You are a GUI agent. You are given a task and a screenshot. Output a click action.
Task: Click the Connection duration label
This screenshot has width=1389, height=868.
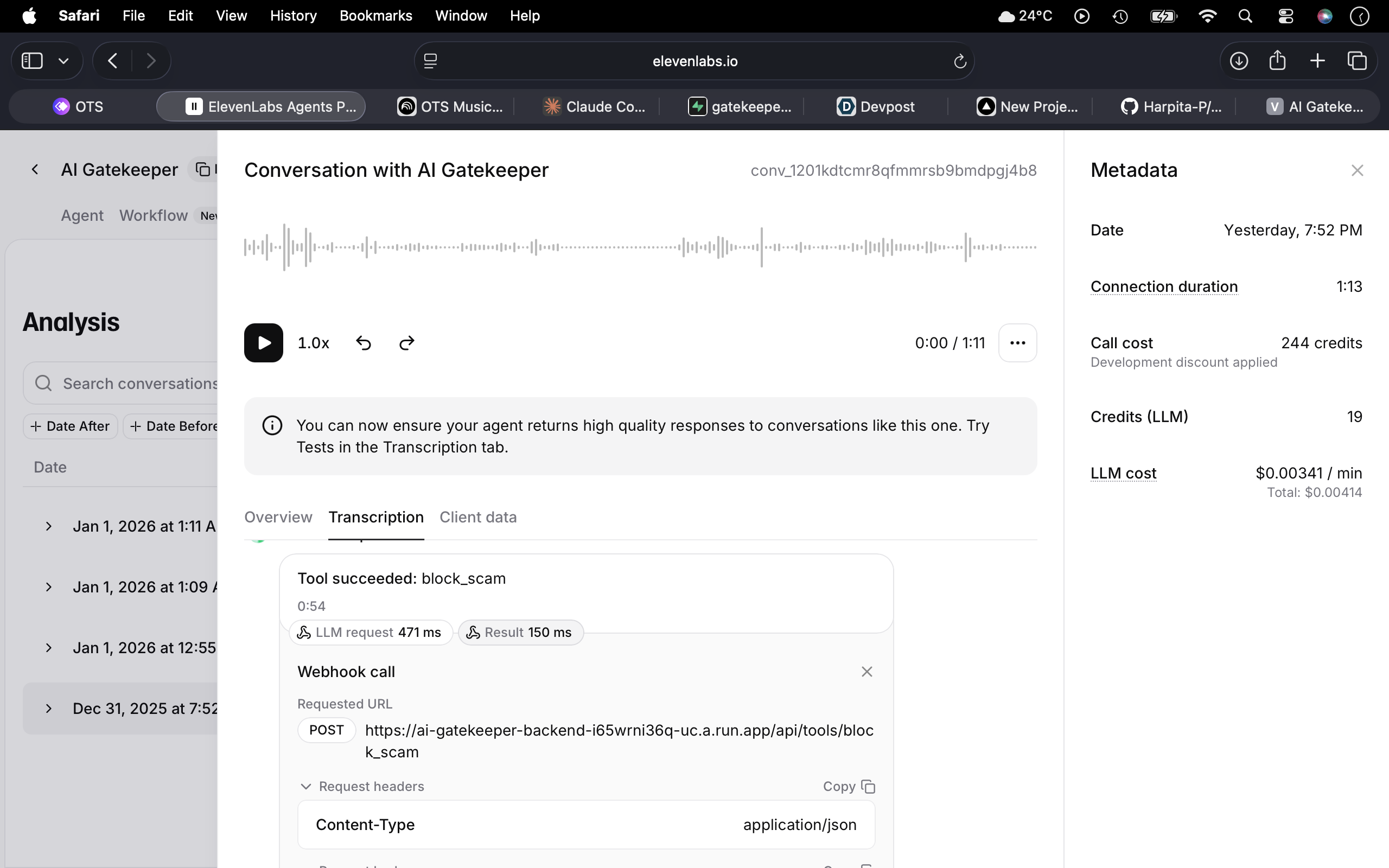[x=1164, y=286]
